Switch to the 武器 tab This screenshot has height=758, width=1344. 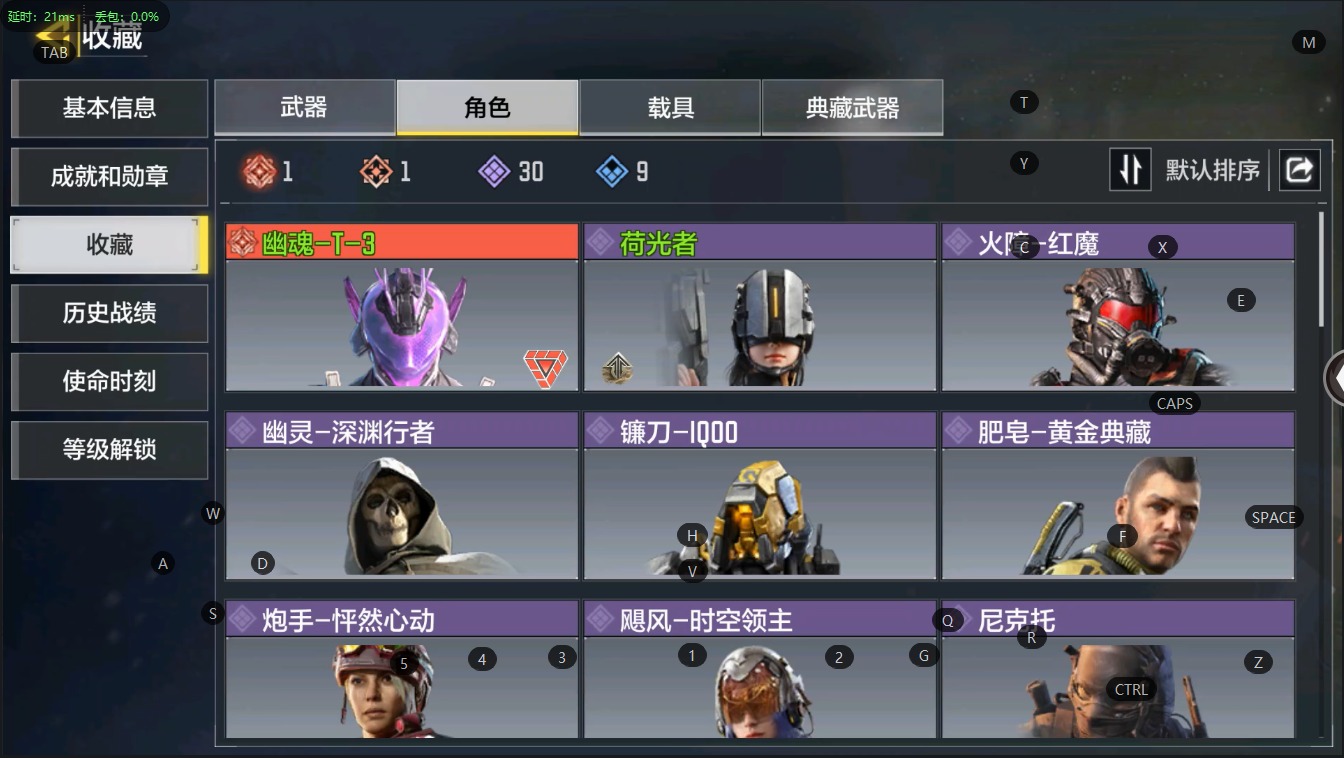tap(305, 108)
